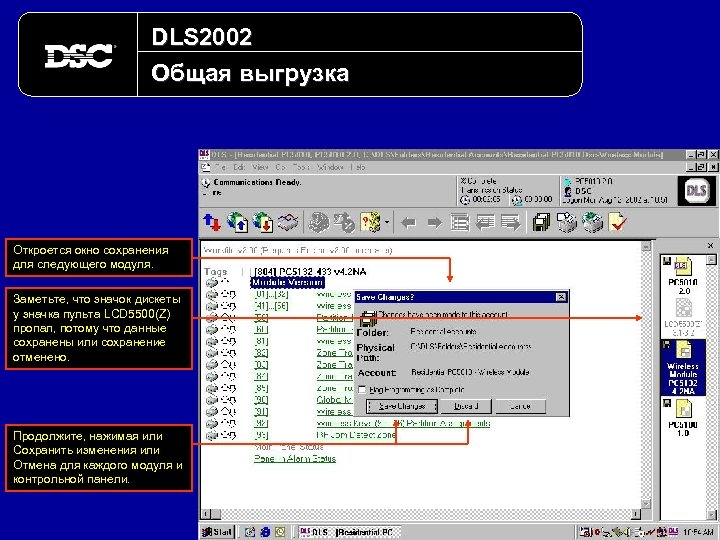720x540 pixels.
Task: Click the DLS logo in header
Action: coord(697,190)
